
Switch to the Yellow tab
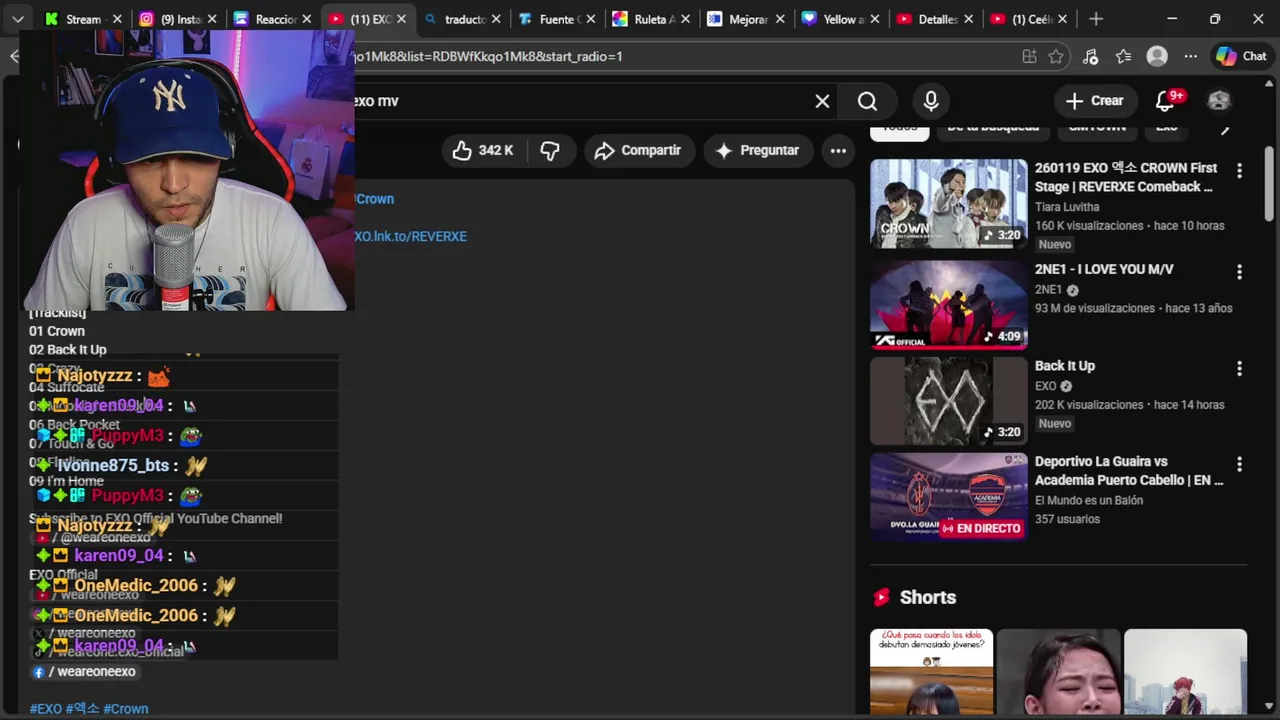pos(838,19)
